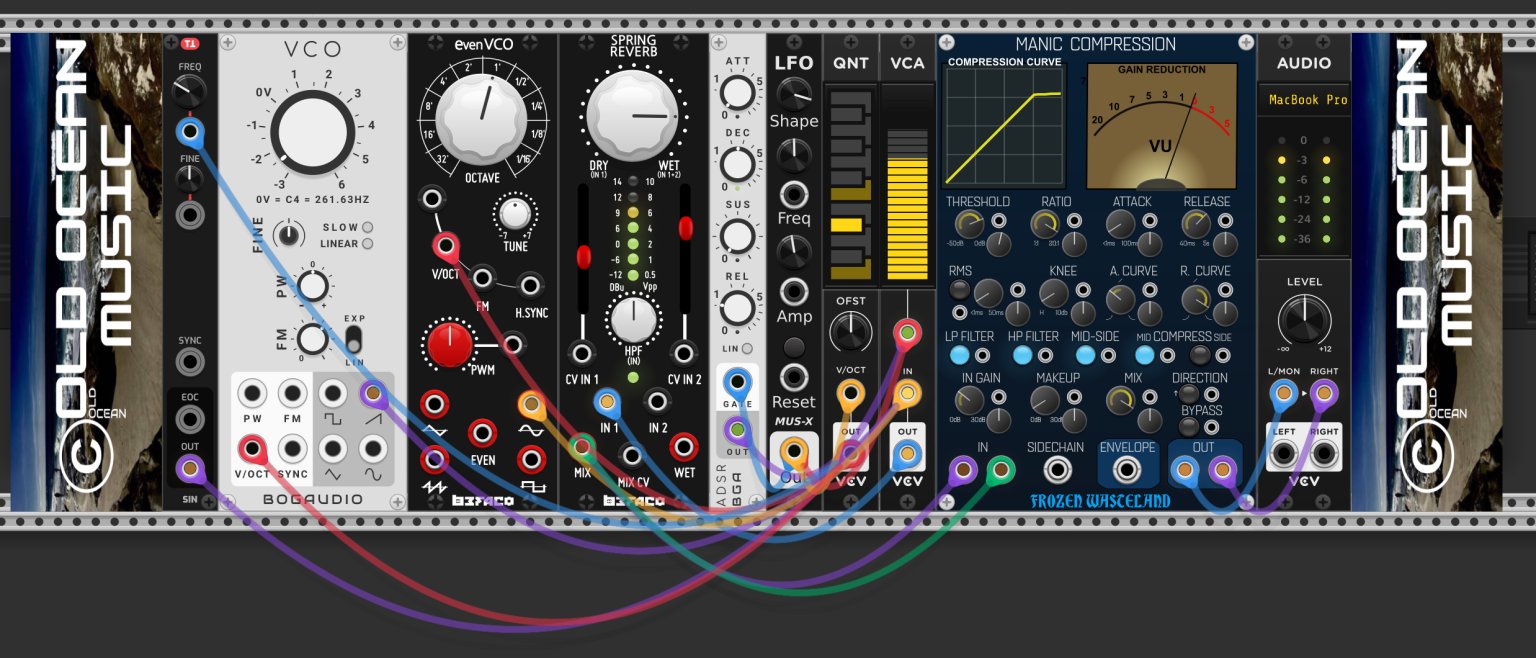Disable the LP FILTER button
This screenshot has height=658, width=1536.
(959, 355)
